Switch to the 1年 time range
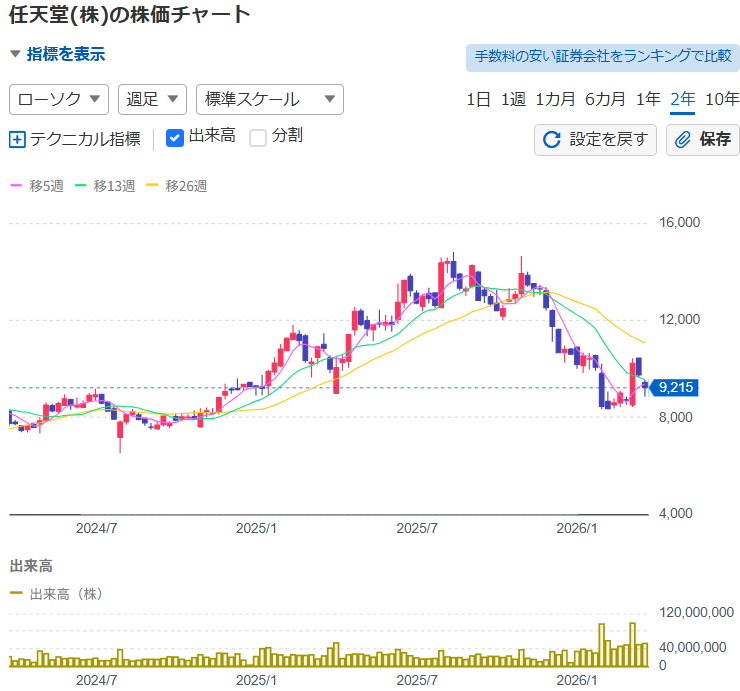Image resolution: width=740 pixels, height=691 pixels. click(648, 99)
